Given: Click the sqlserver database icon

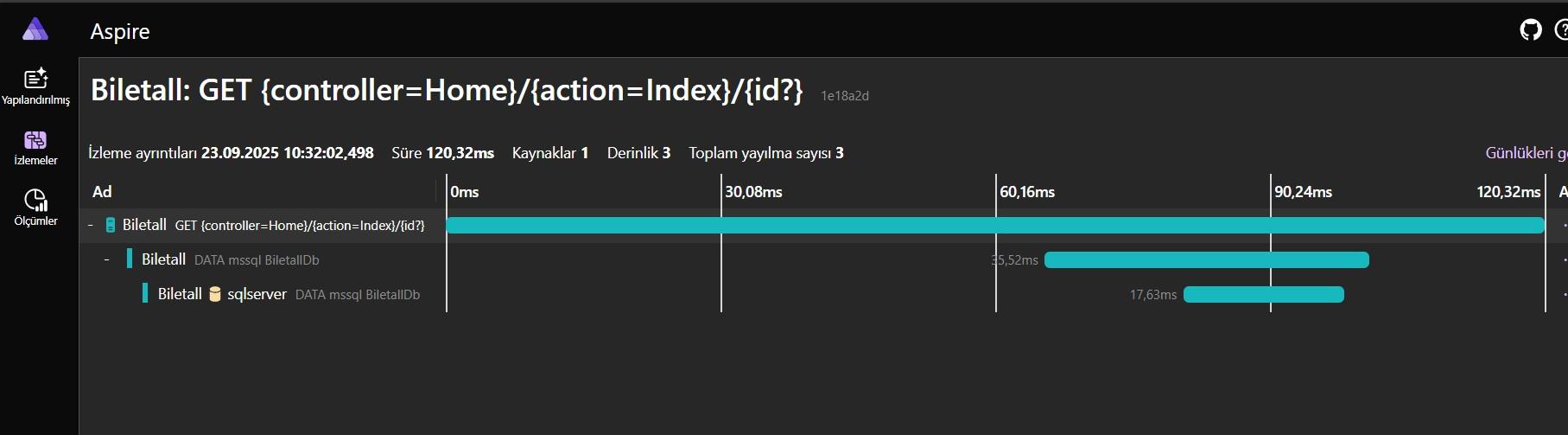Looking at the screenshot, I should coord(215,295).
